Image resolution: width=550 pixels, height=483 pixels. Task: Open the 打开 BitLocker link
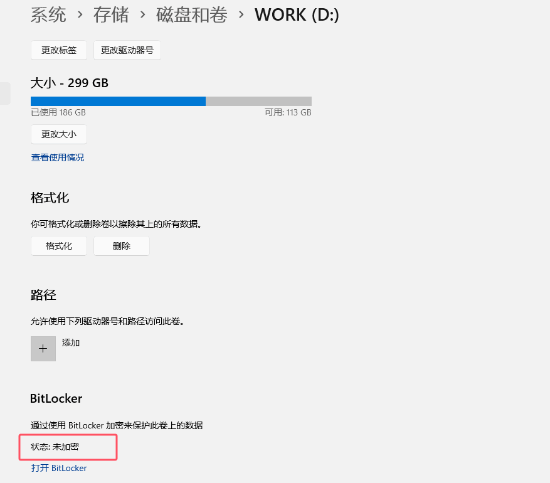pyautogui.click(x=59, y=468)
